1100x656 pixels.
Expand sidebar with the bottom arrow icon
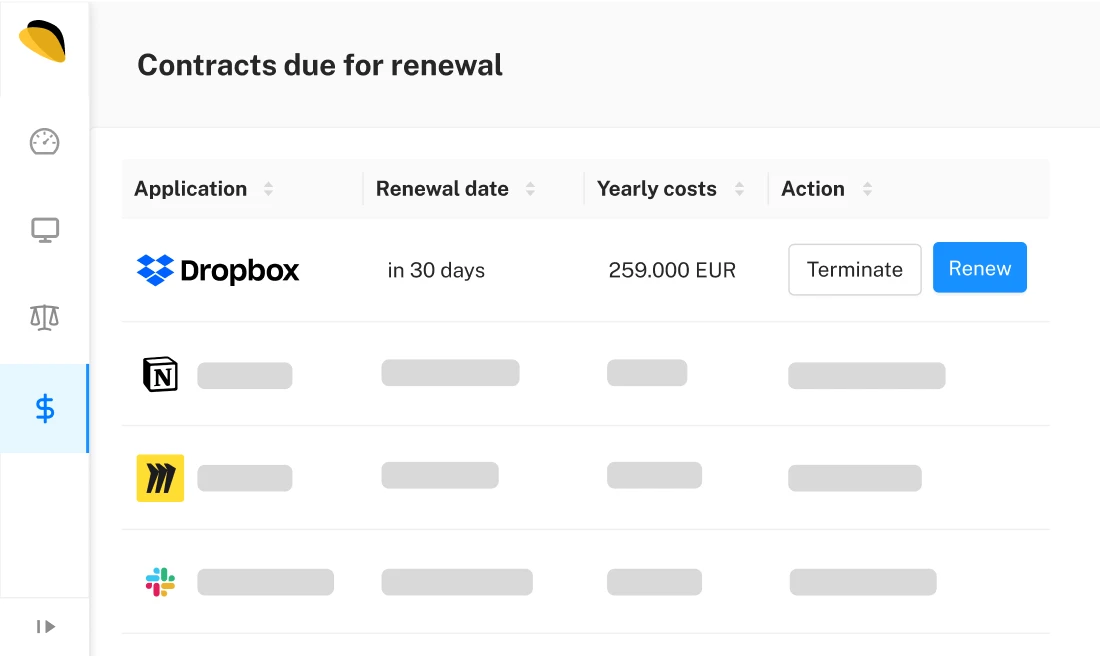pos(46,627)
